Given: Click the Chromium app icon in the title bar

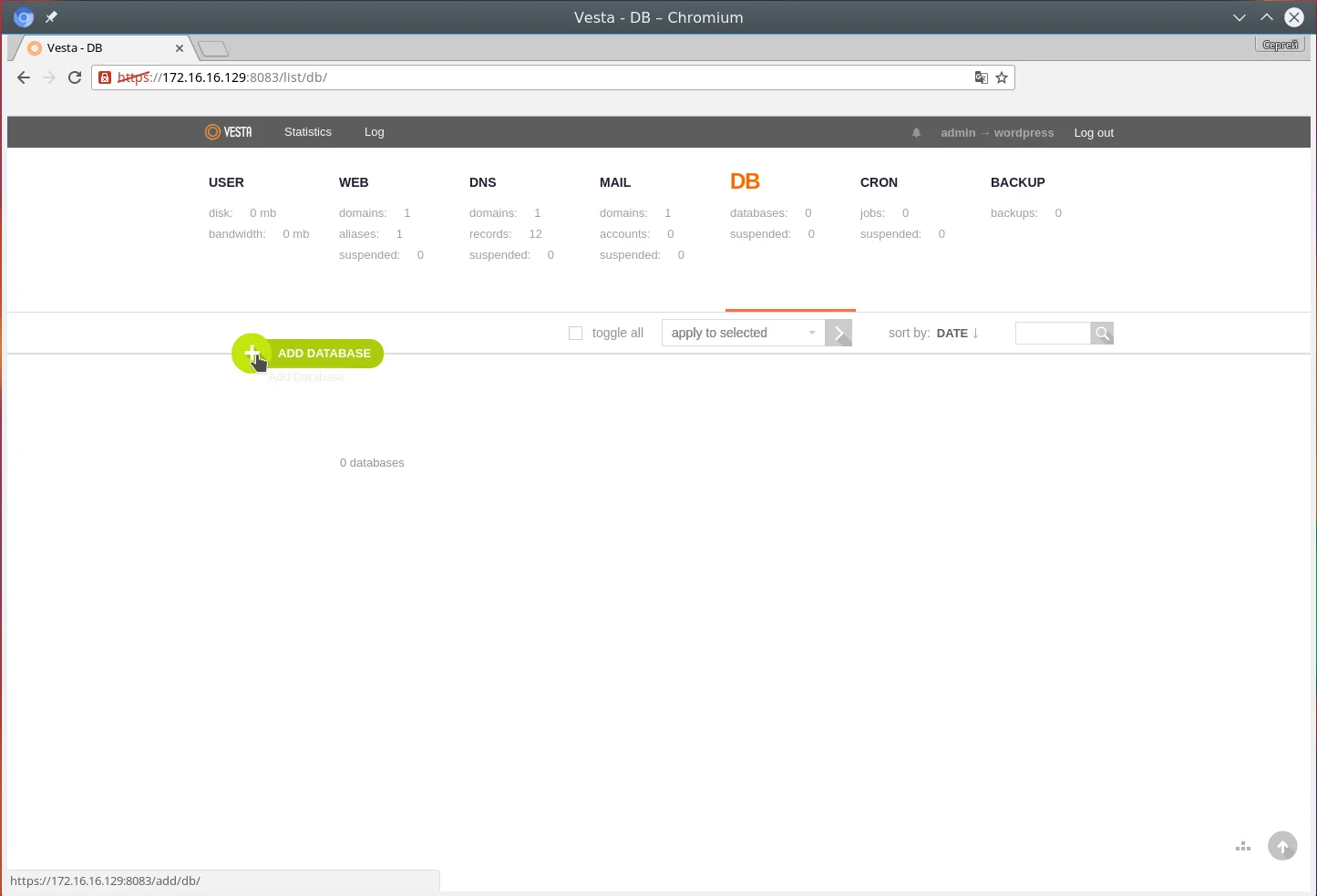Looking at the screenshot, I should pos(24,17).
